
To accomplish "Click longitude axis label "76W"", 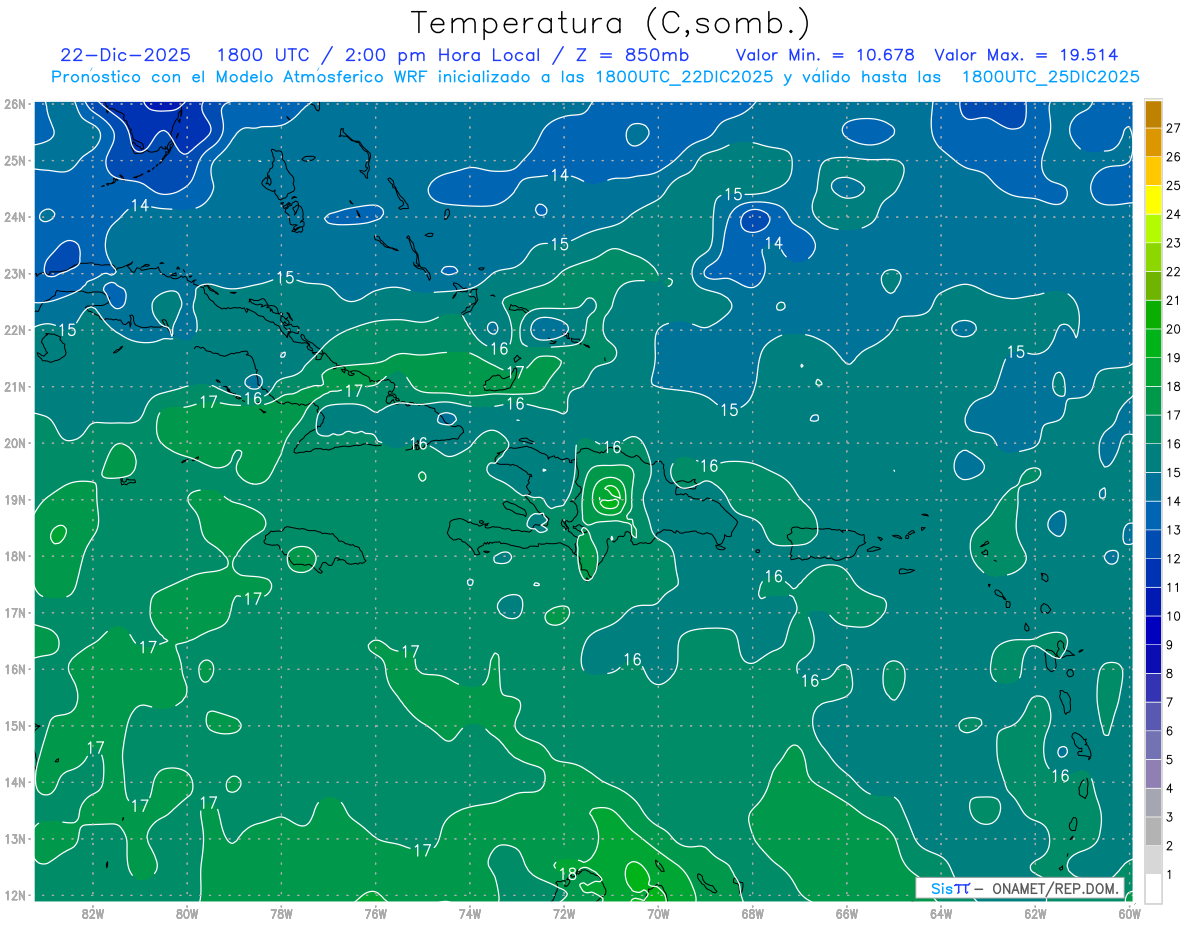I will click(x=376, y=913).
